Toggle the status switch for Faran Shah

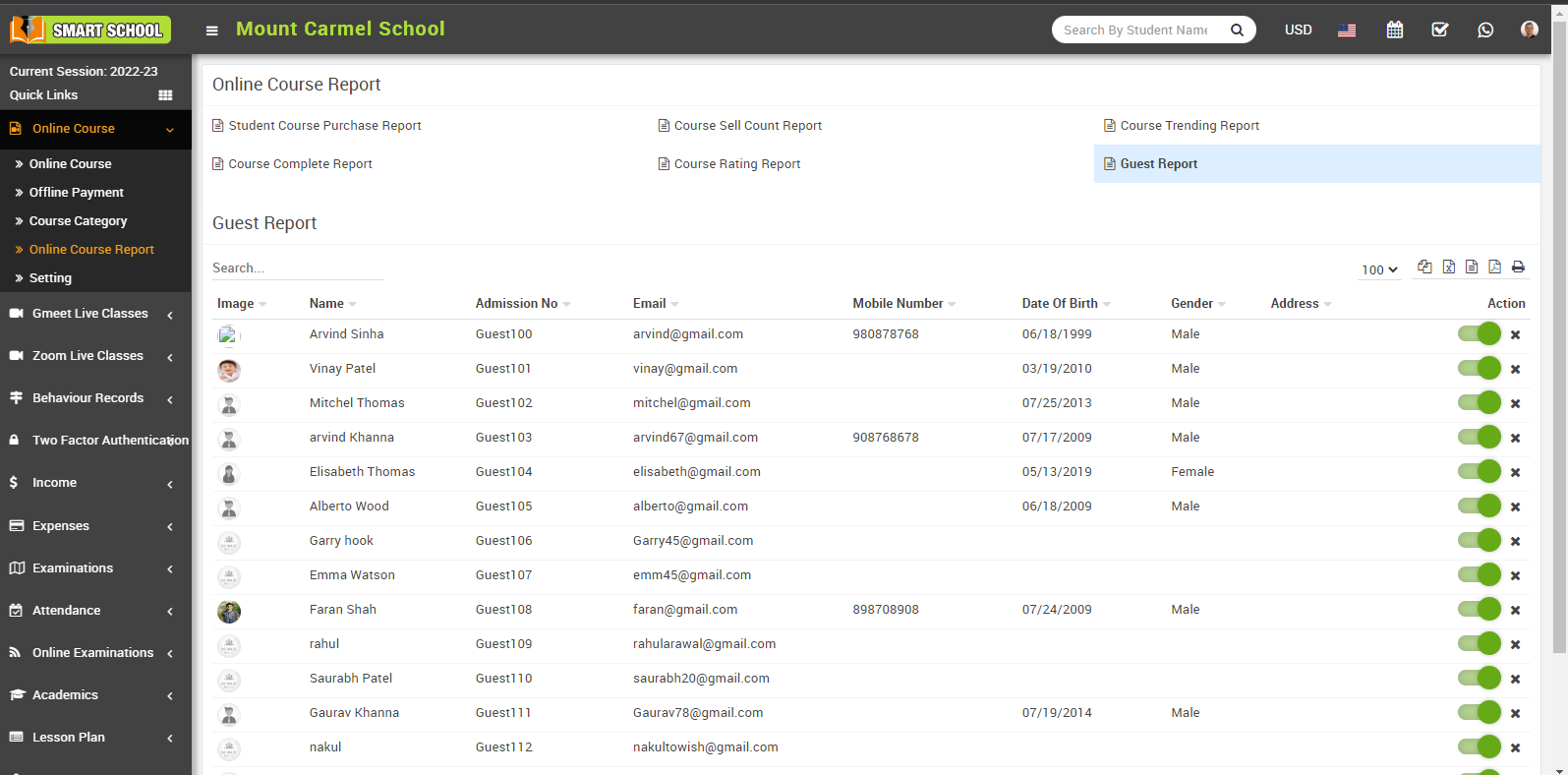1479,610
